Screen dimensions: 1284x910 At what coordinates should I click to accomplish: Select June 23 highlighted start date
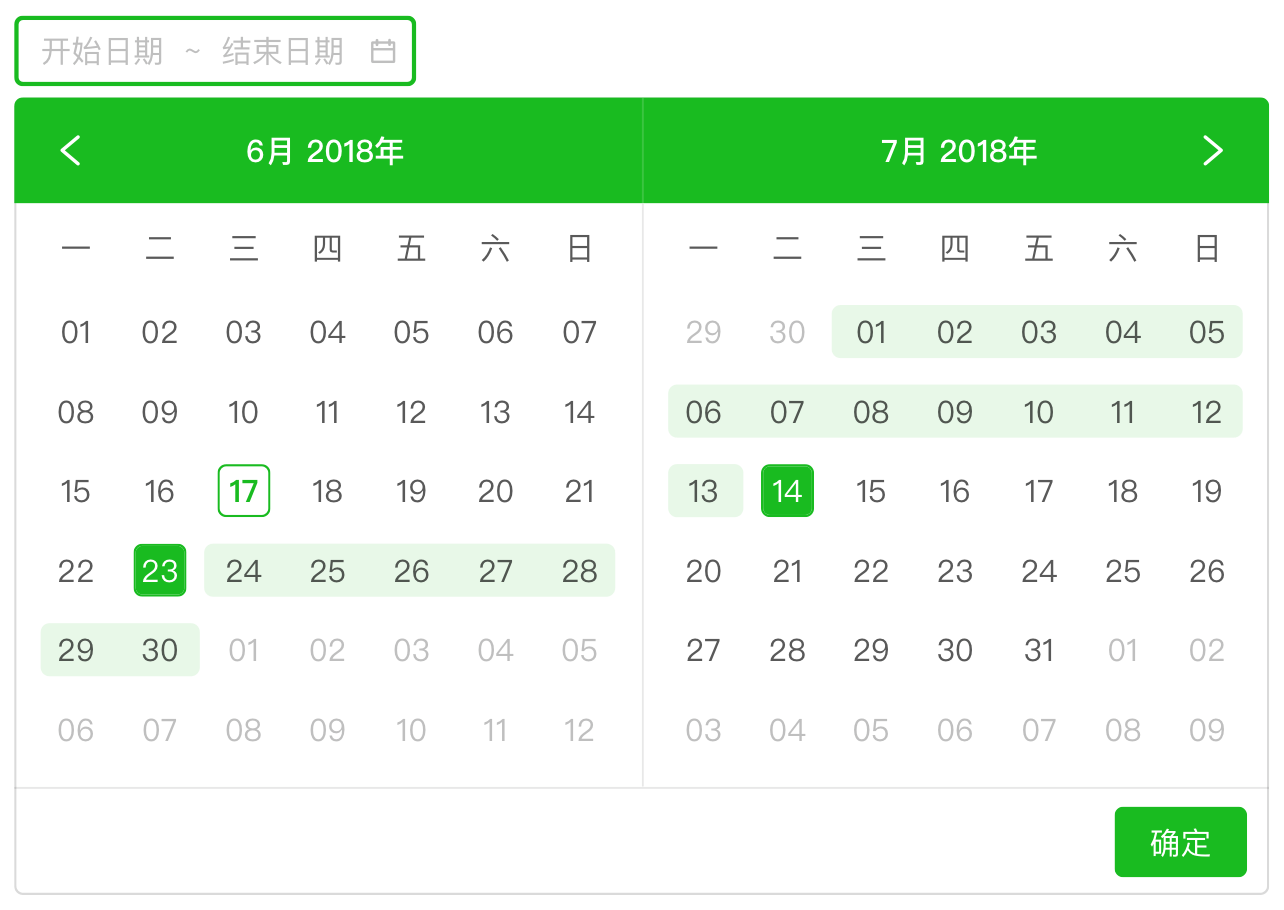[160, 571]
